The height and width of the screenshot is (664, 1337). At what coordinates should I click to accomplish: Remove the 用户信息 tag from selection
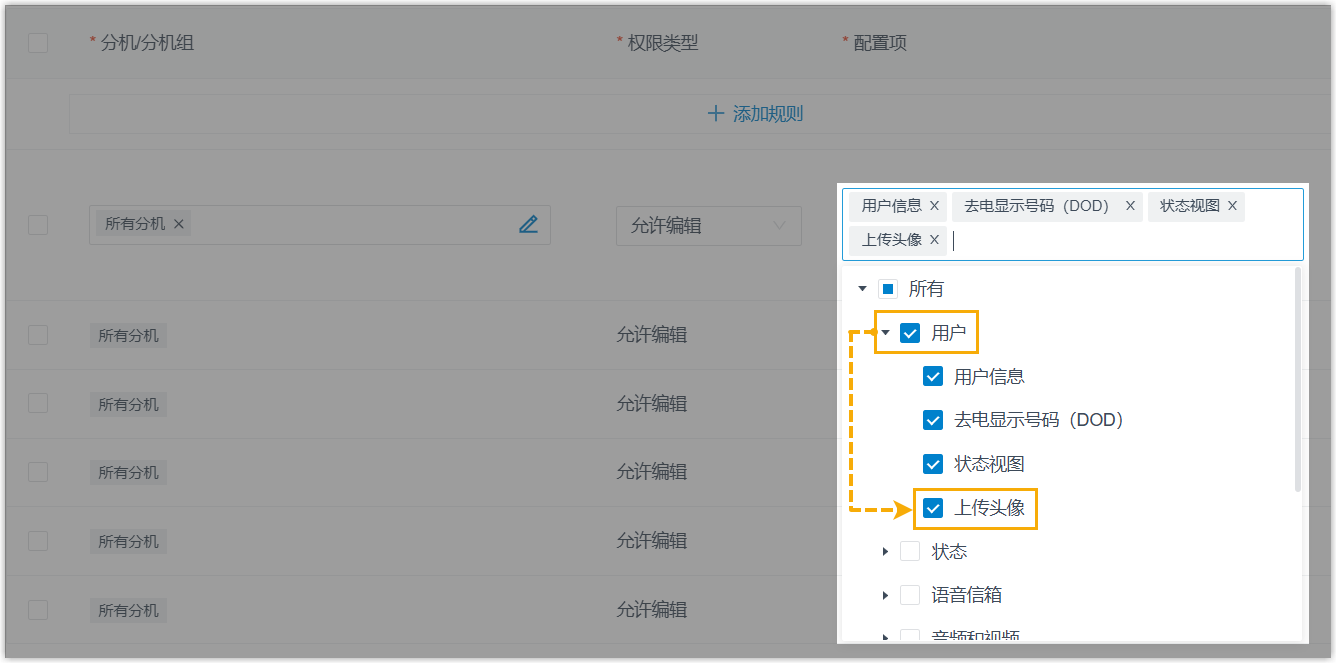coord(934,206)
